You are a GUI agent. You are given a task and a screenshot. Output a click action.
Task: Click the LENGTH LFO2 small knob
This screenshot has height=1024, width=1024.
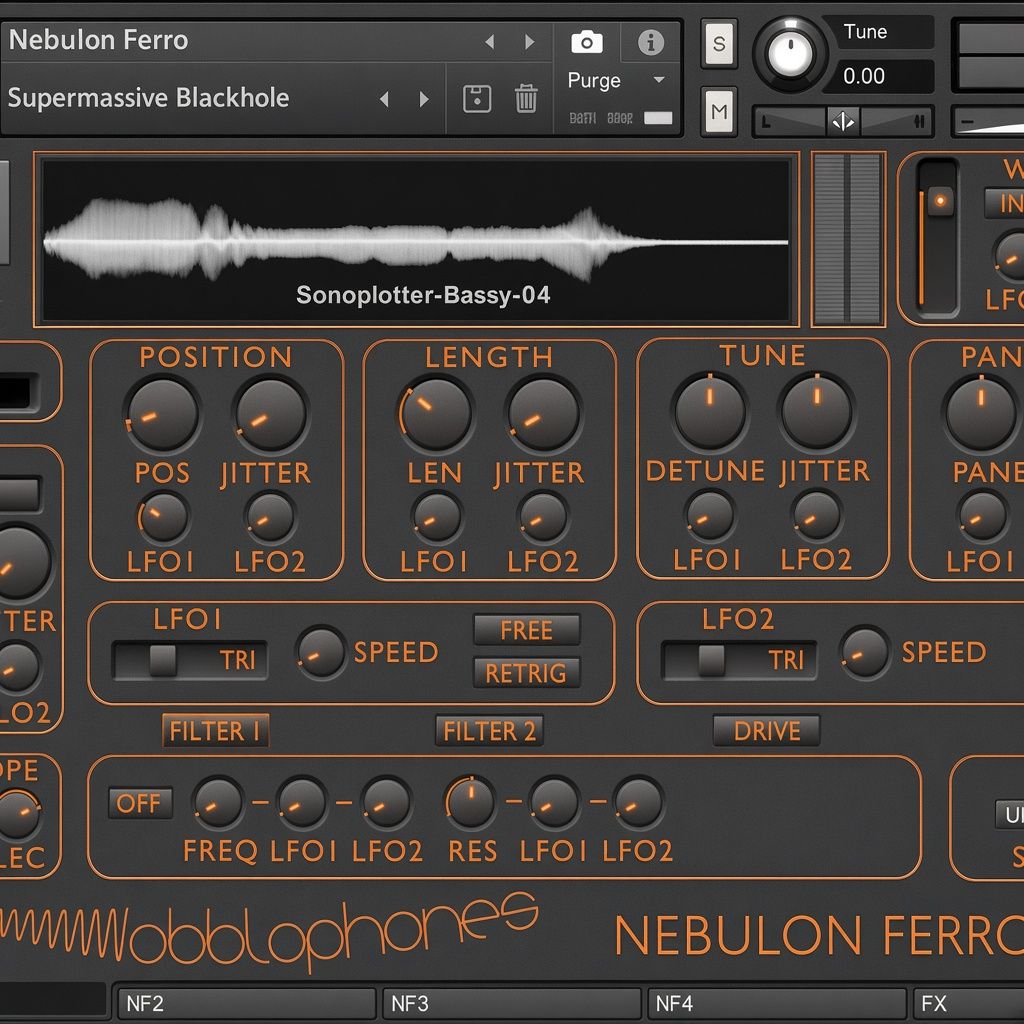[543, 517]
